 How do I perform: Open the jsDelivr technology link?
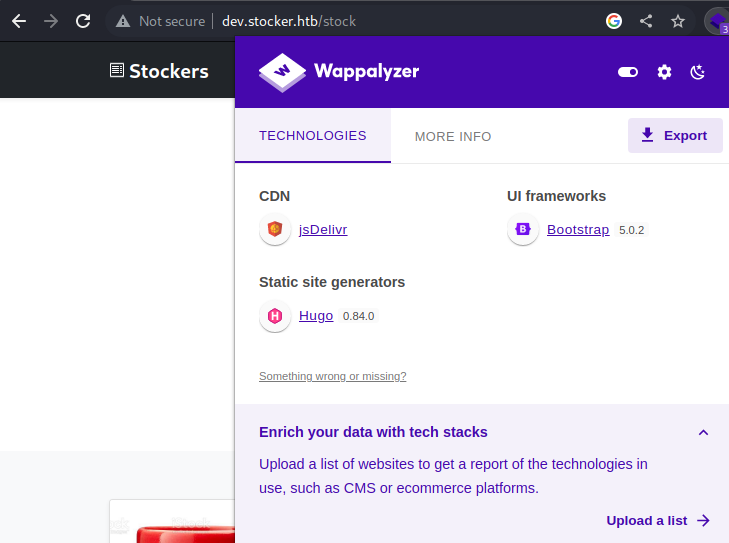pyautogui.click(x=323, y=230)
